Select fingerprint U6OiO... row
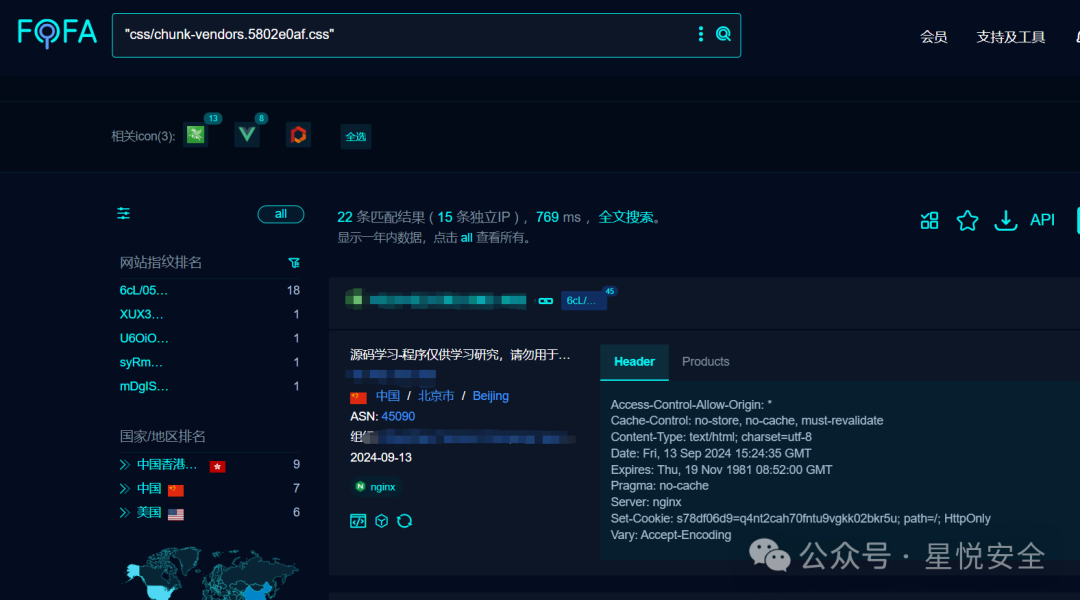Viewport: 1080px width, 600px height. coord(209,338)
